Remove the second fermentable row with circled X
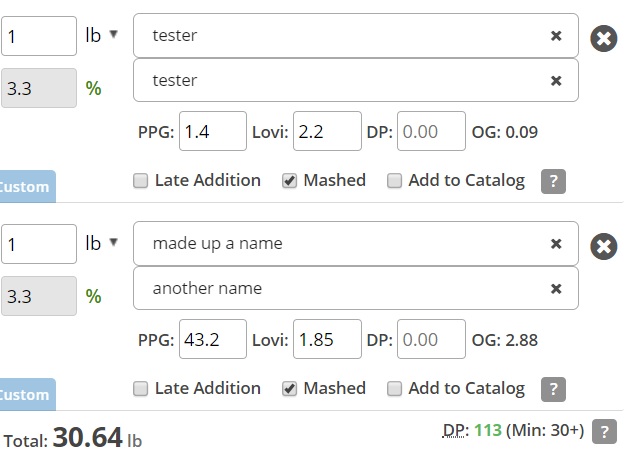 tap(603, 246)
